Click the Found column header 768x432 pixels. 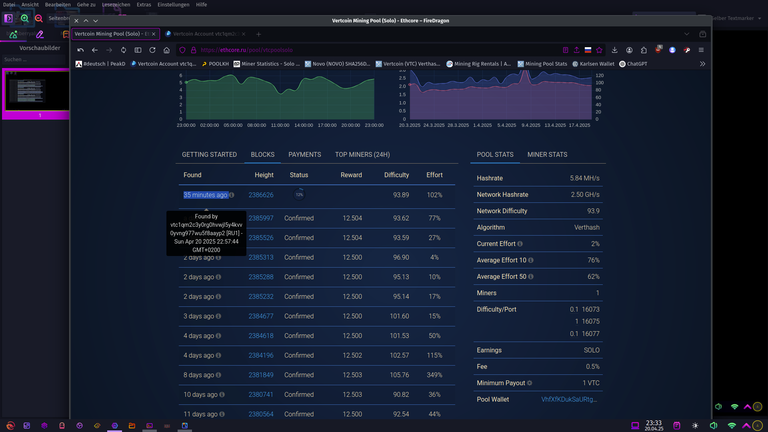(x=192, y=175)
